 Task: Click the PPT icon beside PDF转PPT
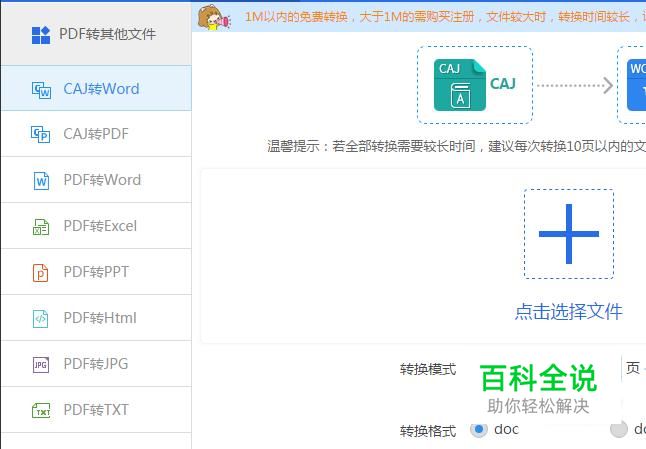tap(40, 273)
